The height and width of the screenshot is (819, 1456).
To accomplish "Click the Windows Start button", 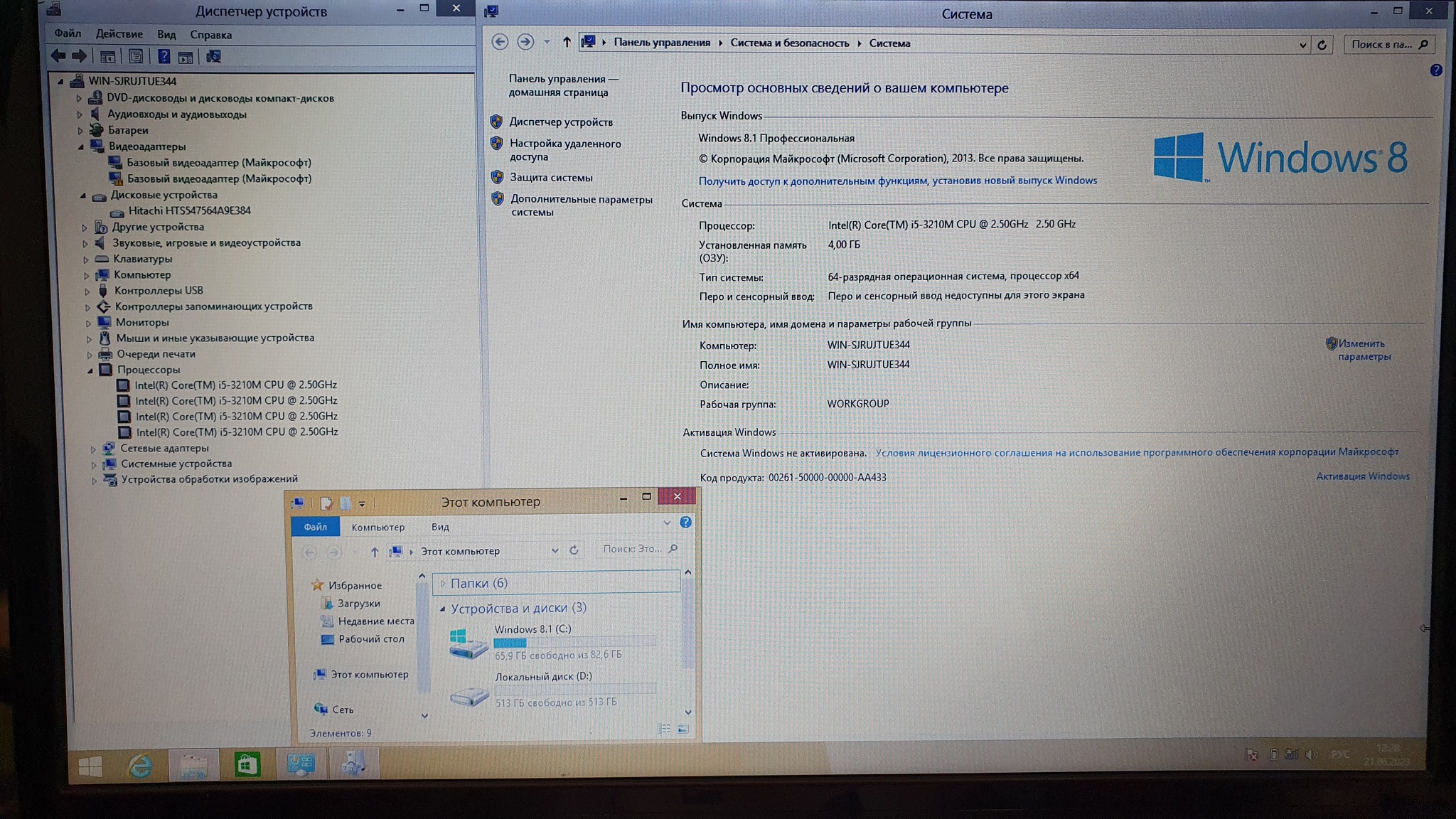I will coord(90,766).
